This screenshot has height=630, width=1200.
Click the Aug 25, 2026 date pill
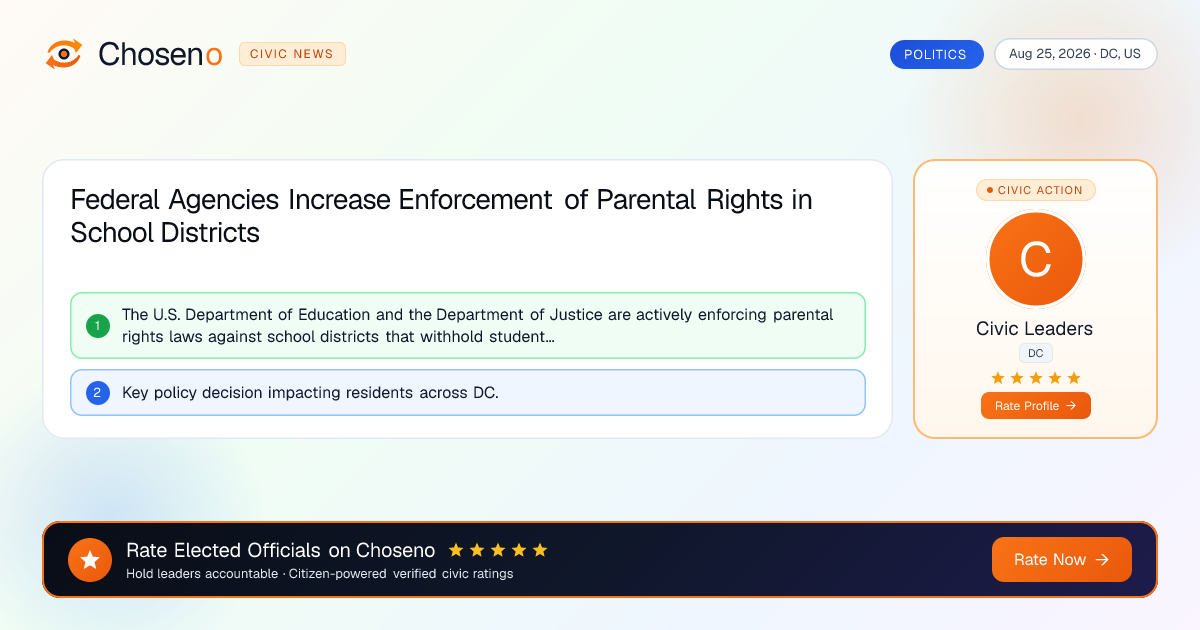tap(1075, 54)
